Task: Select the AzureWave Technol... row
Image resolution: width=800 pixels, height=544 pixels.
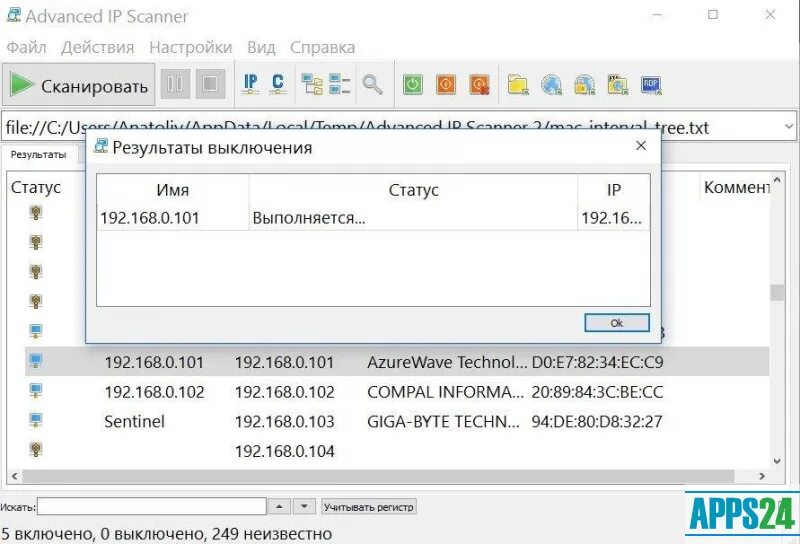Action: (x=397, y=362)
